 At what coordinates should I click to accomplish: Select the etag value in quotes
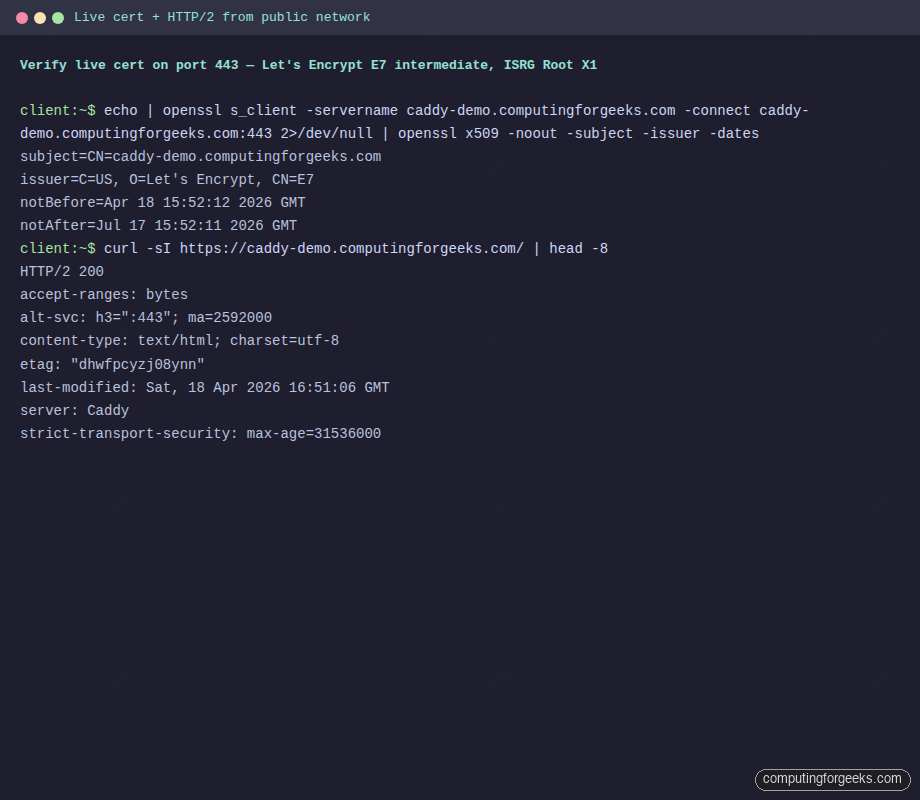[x=138, y=363]
